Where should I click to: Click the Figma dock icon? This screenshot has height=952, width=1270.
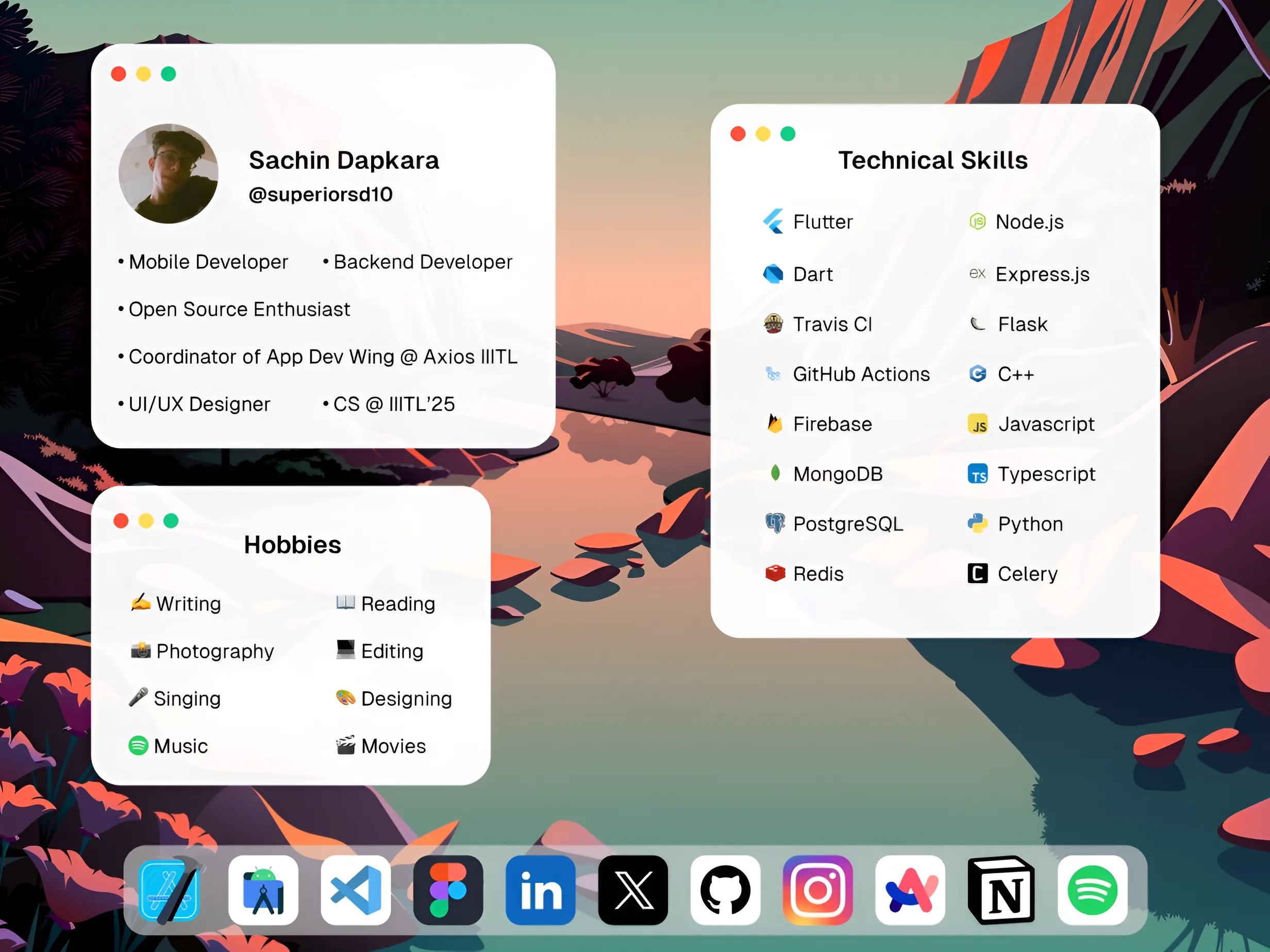click(x=448, y=890)
